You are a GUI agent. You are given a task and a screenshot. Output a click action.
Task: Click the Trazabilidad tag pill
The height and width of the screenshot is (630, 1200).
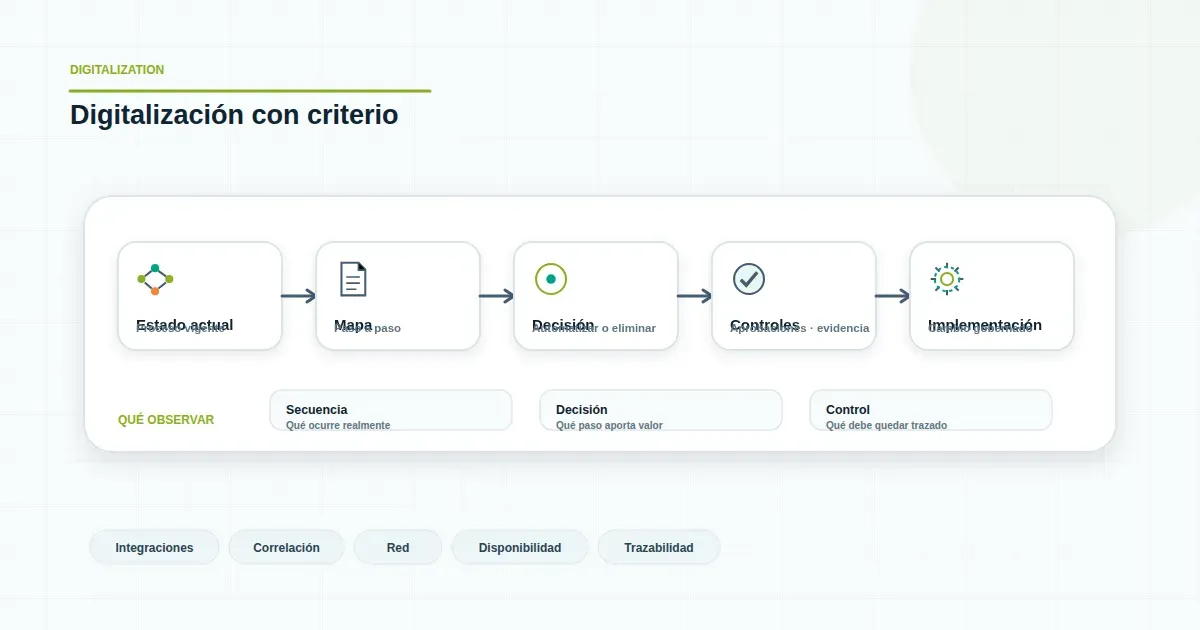(659, 548)
